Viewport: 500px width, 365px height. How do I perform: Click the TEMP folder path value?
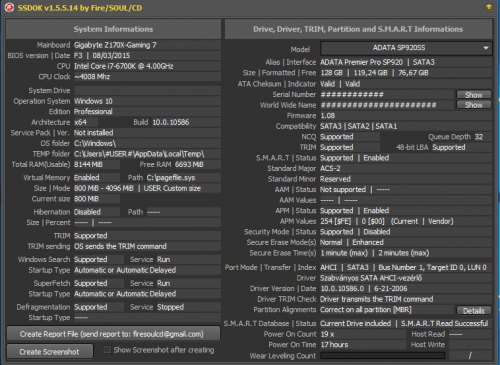[147, 154]
